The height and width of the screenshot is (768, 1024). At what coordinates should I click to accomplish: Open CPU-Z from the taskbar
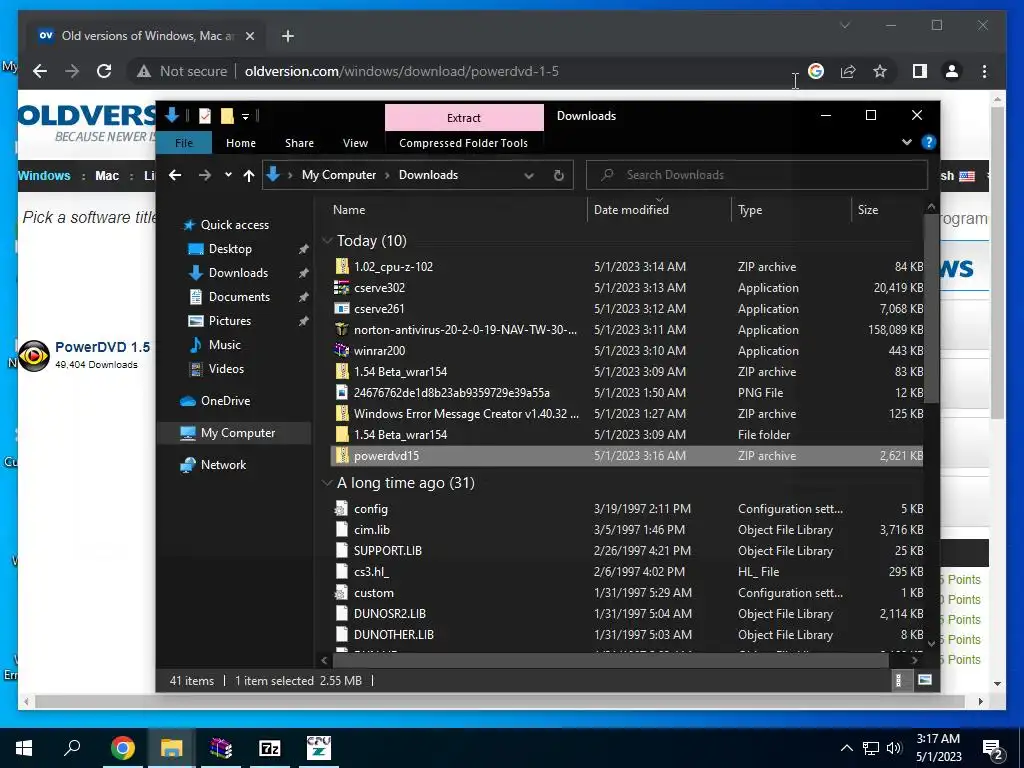[319, 748]
